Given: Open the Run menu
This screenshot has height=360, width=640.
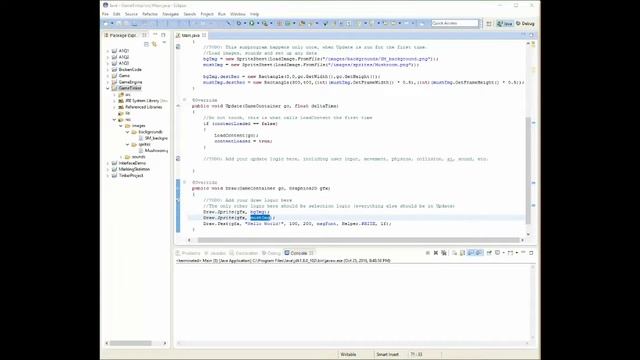Looking at the screenshot, I should 222,14.
